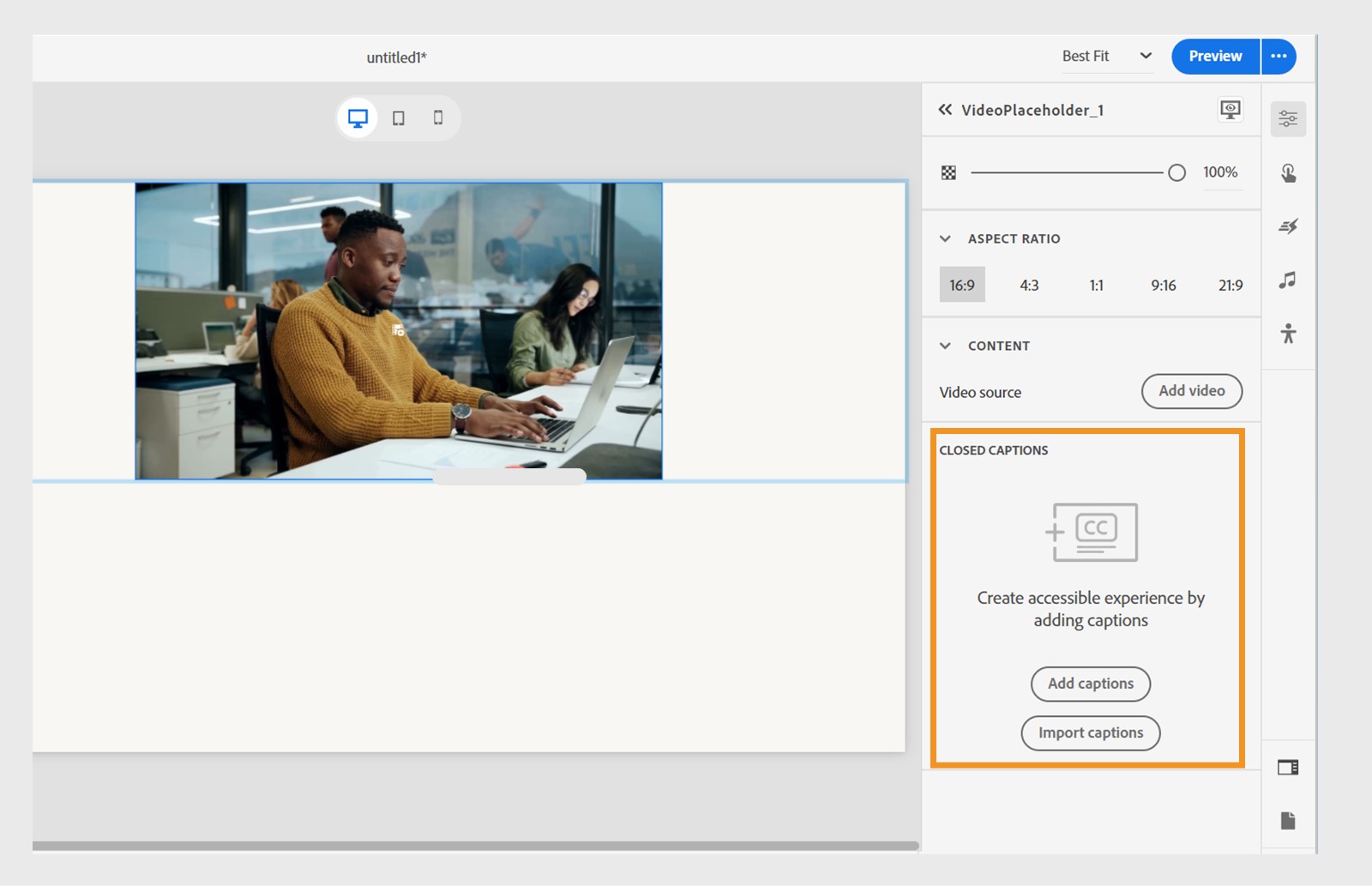
Task: Select the 9:16 aspect ratio option
Action: click(x=1162, y=285)
